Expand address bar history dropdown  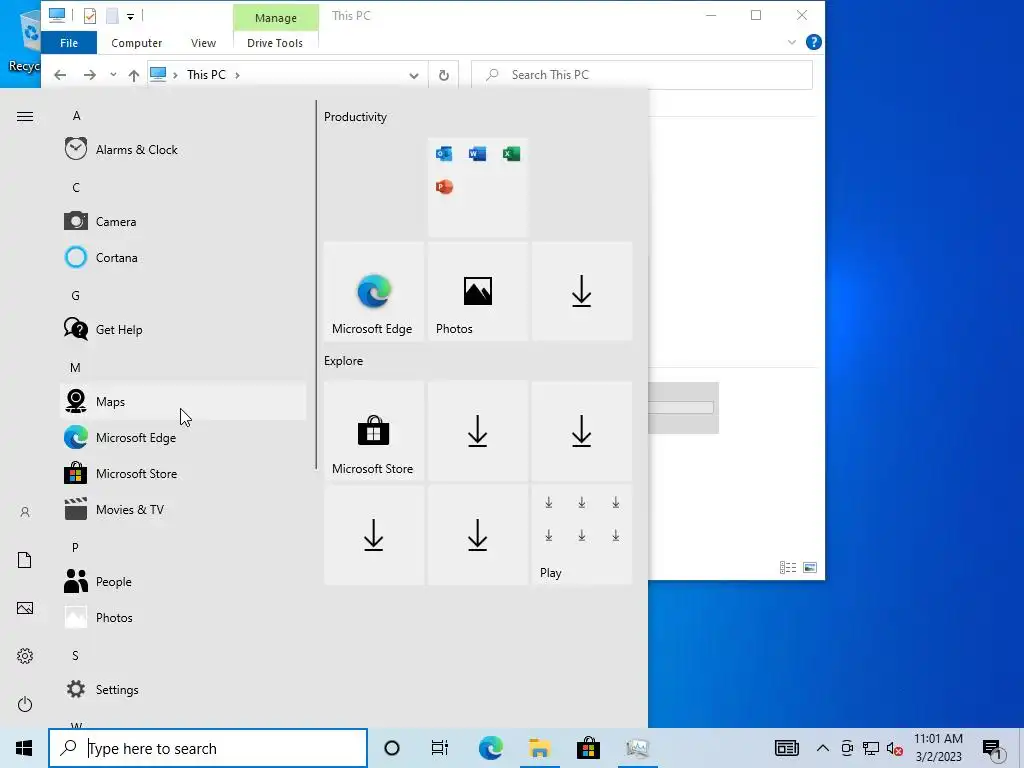[413, 76]
